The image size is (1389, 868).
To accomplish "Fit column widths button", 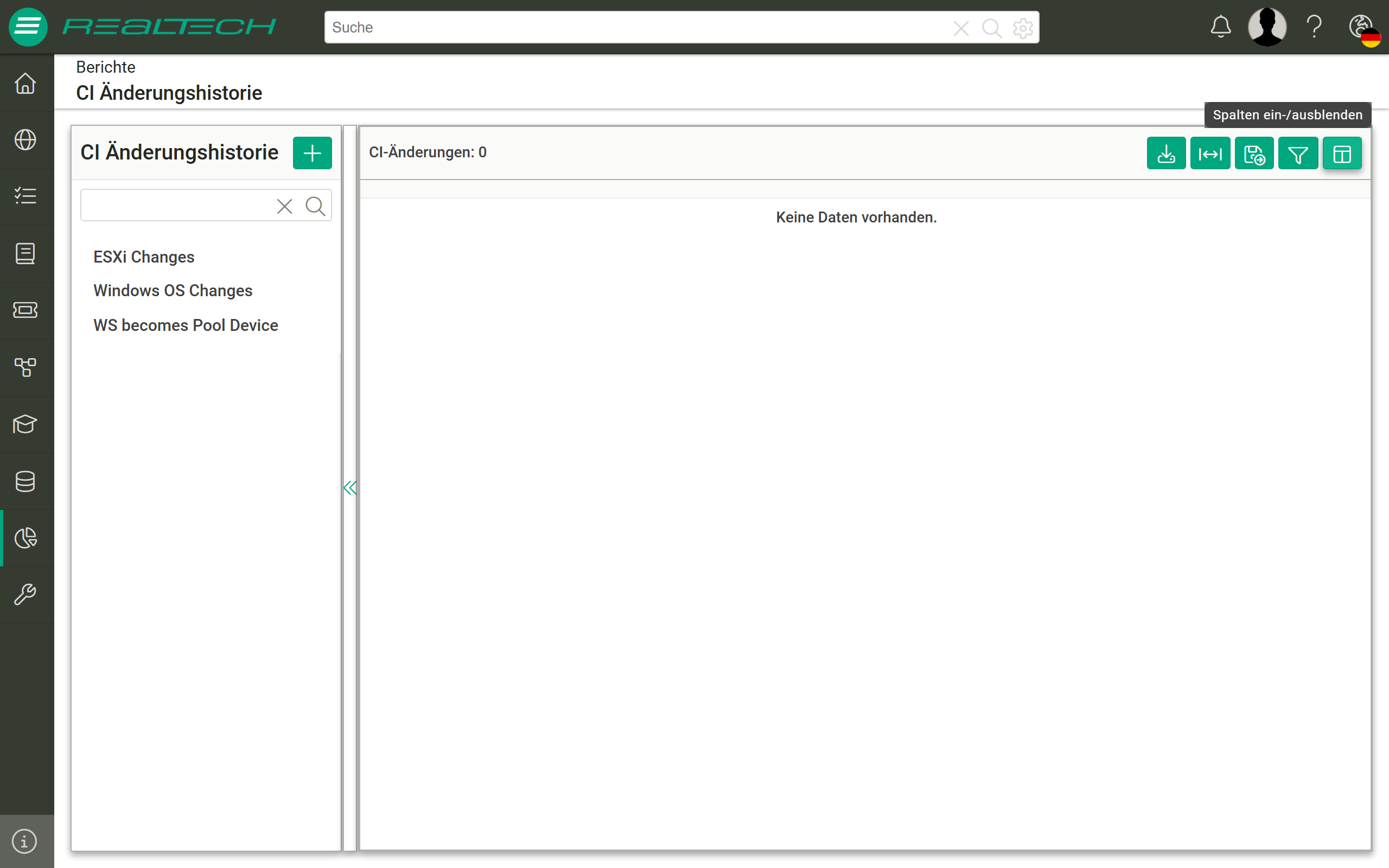I will click(1210, 154).
